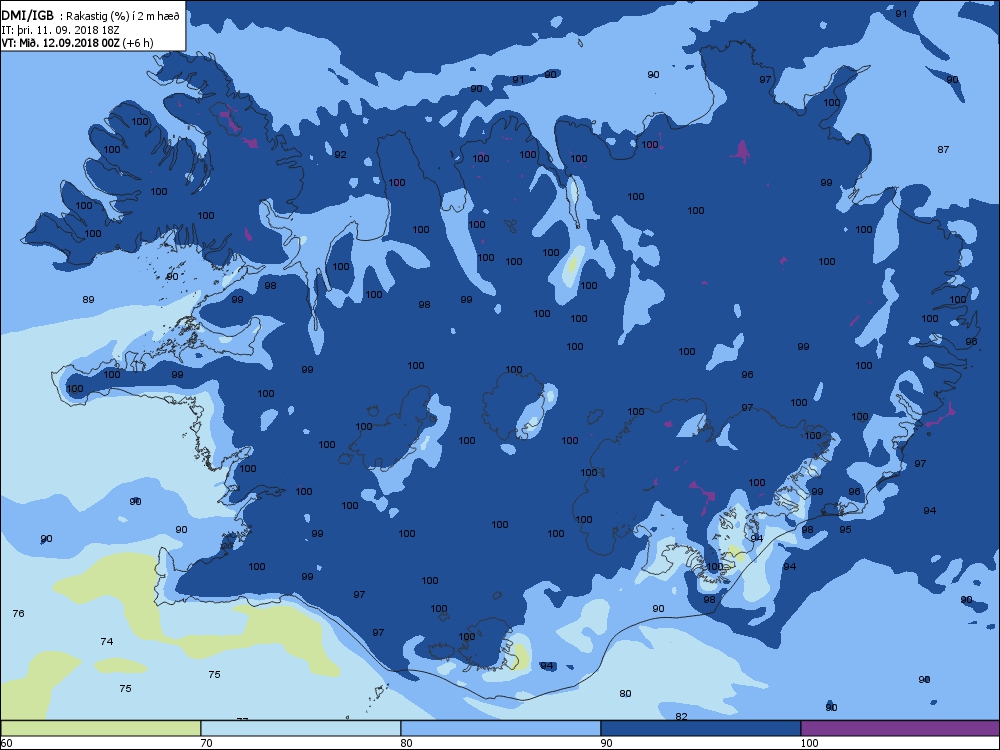This screenshot has height=750, width=1000.
Task: Click the legend label "70"
Action: point(206,742)
